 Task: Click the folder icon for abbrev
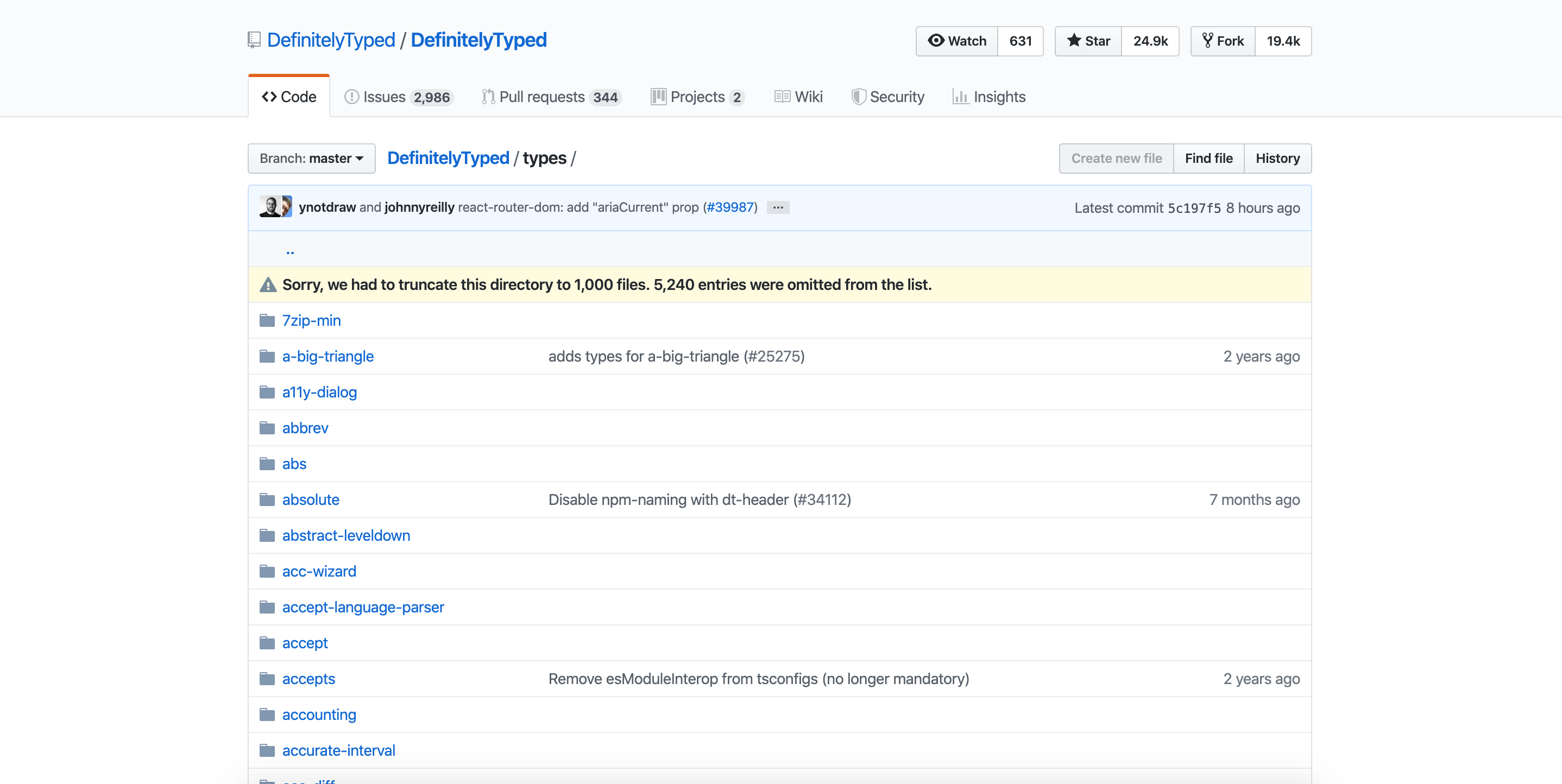click(x=267, y=427)
